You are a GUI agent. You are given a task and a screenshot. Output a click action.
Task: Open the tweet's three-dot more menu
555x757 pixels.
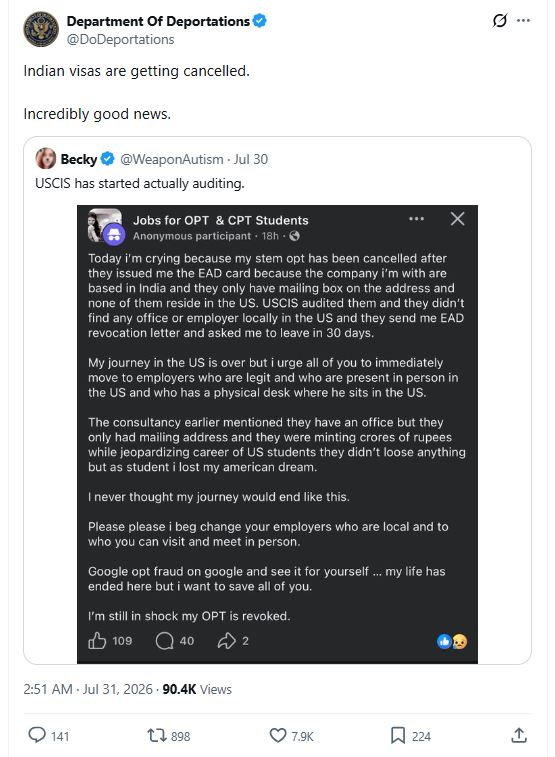(x=523, y=21)
